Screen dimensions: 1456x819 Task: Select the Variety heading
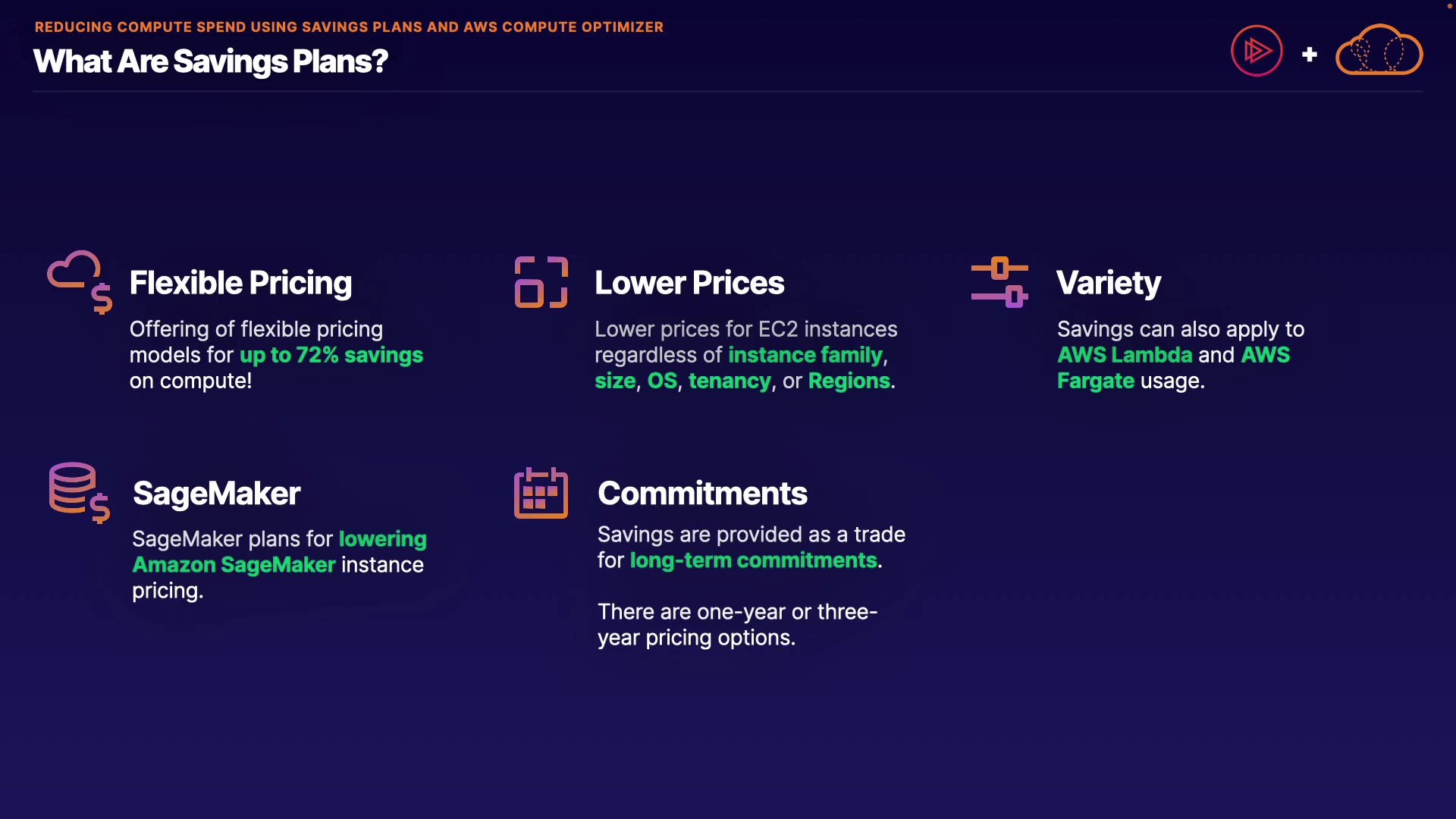tap(1108, 283)
